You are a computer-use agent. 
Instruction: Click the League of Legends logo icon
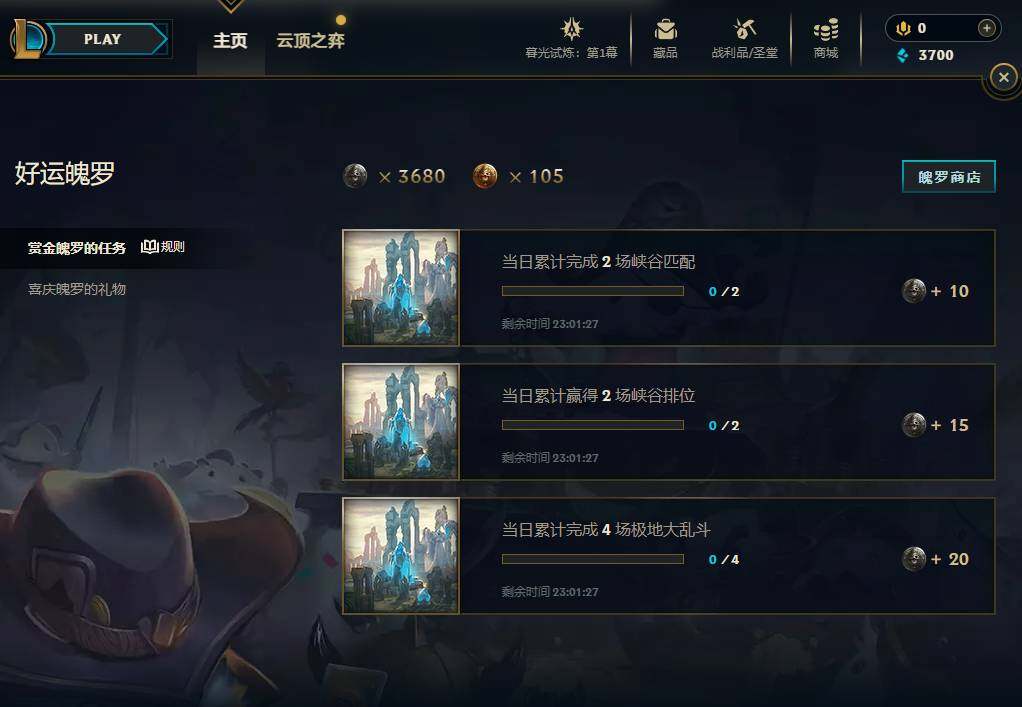click(28, 38)
